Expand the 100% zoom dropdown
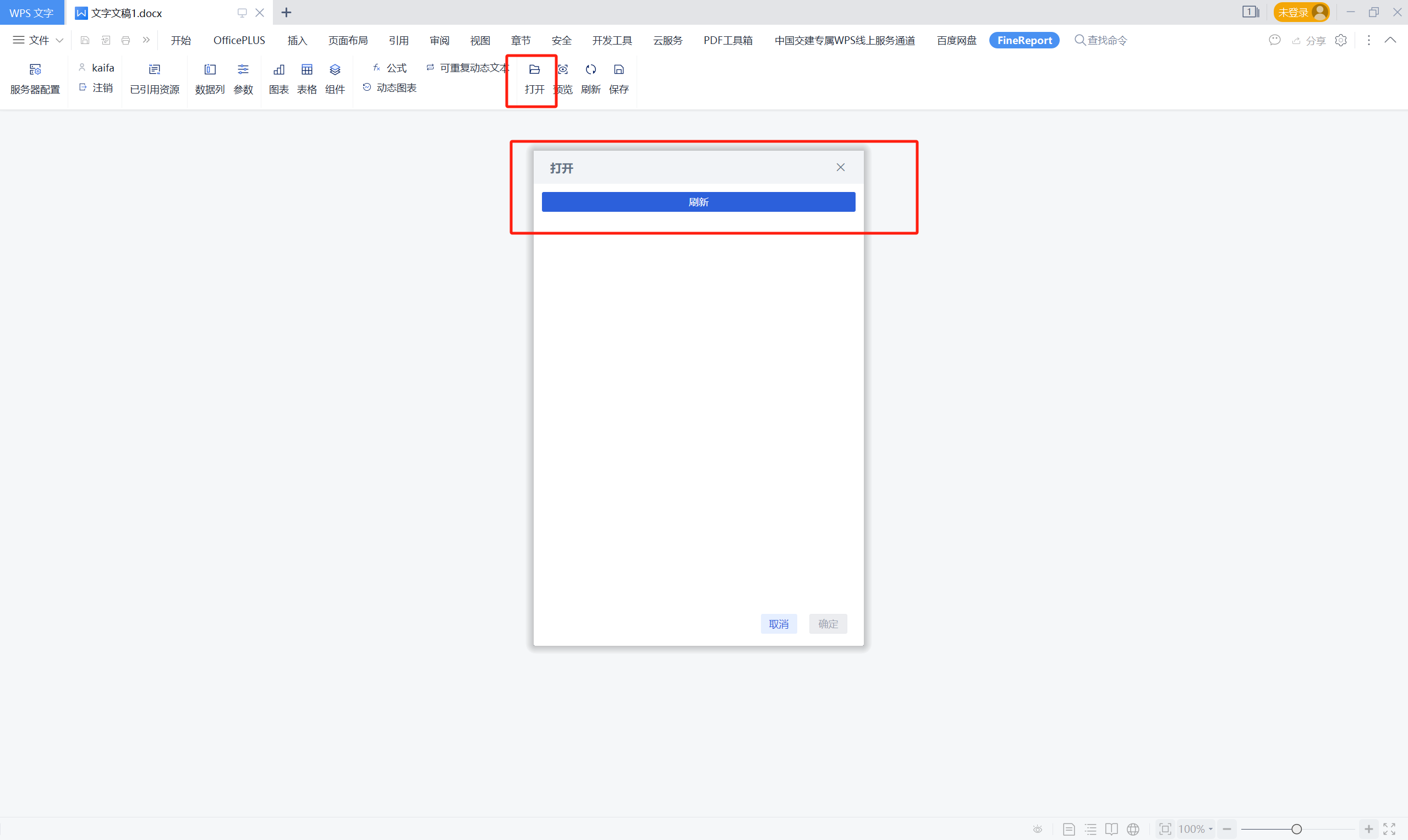 pos(1210,829)
